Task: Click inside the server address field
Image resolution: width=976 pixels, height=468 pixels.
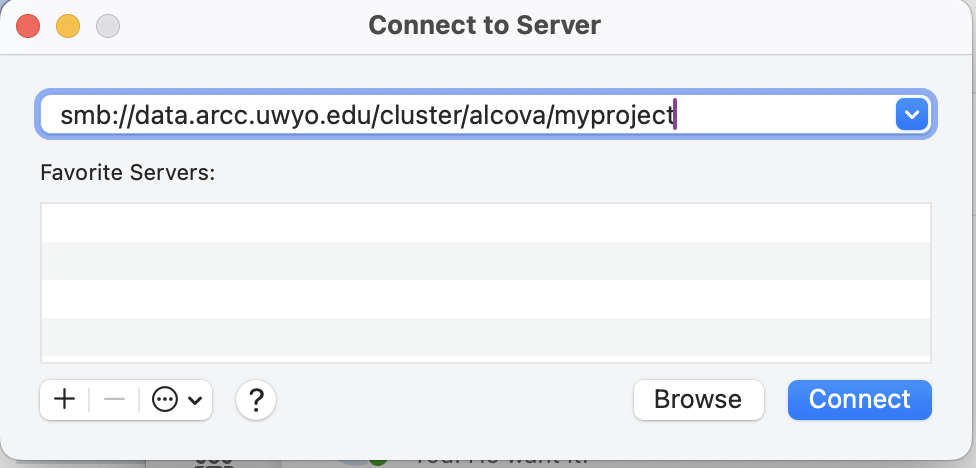Action: point(780,116)
